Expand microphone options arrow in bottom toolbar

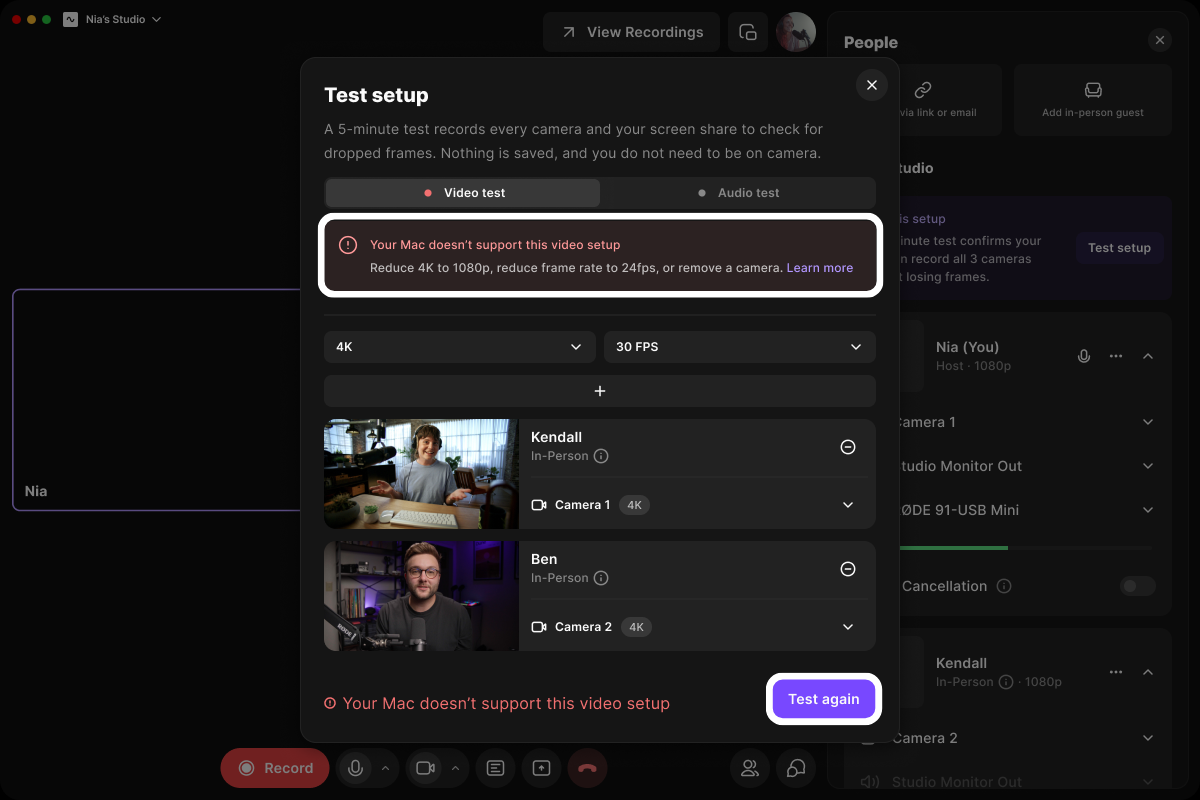(384, 768)
